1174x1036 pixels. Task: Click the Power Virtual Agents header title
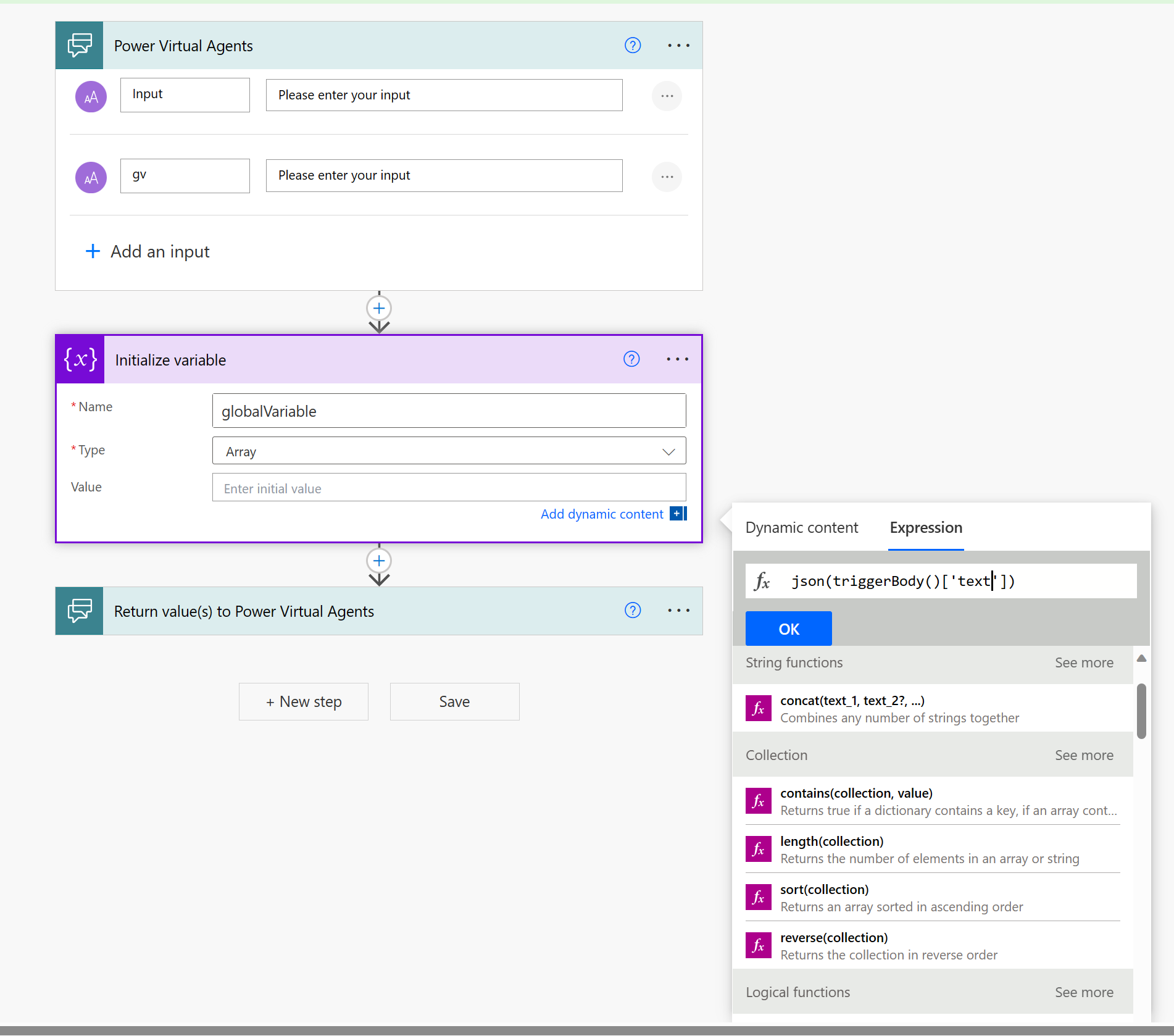pyautogui.click(x=183, y=46)
